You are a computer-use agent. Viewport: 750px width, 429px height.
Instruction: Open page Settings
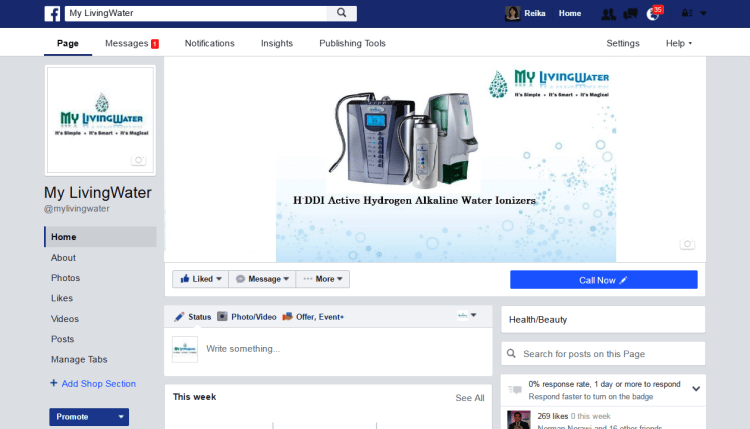pyautogui.click(x=623, y=43)
